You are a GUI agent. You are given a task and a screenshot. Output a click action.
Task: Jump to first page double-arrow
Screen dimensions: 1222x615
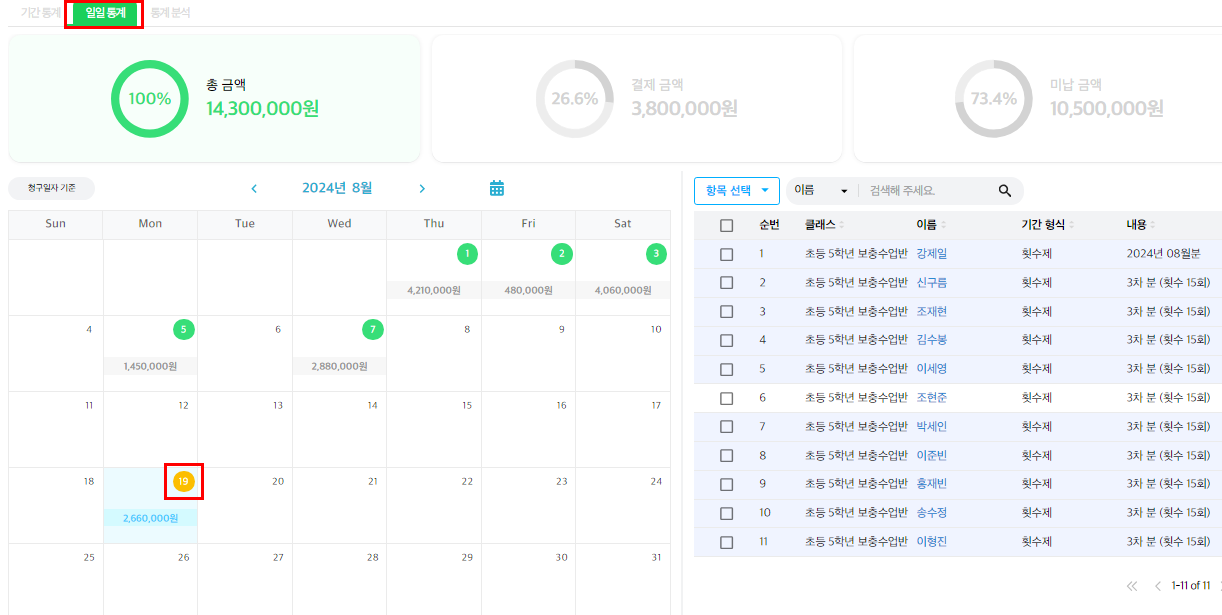click(1132, 586)
